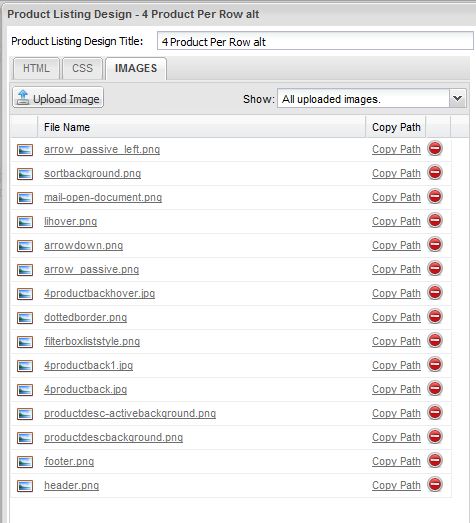The height and width of the screenshot is (523, 476).
Task: Click image icon beside productdescbackground.png
Action: [25, 438]
